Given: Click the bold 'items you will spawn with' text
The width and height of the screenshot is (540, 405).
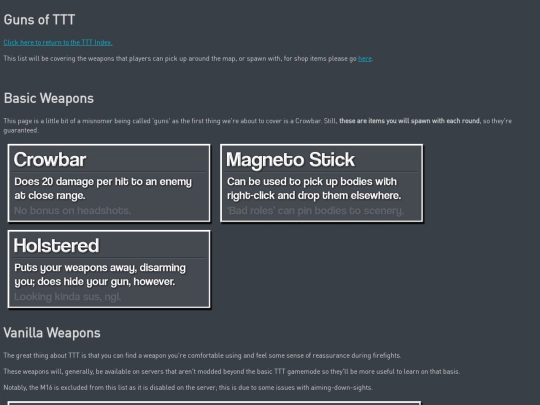Looking at the screenshot, I should click(x=410, y=121).
